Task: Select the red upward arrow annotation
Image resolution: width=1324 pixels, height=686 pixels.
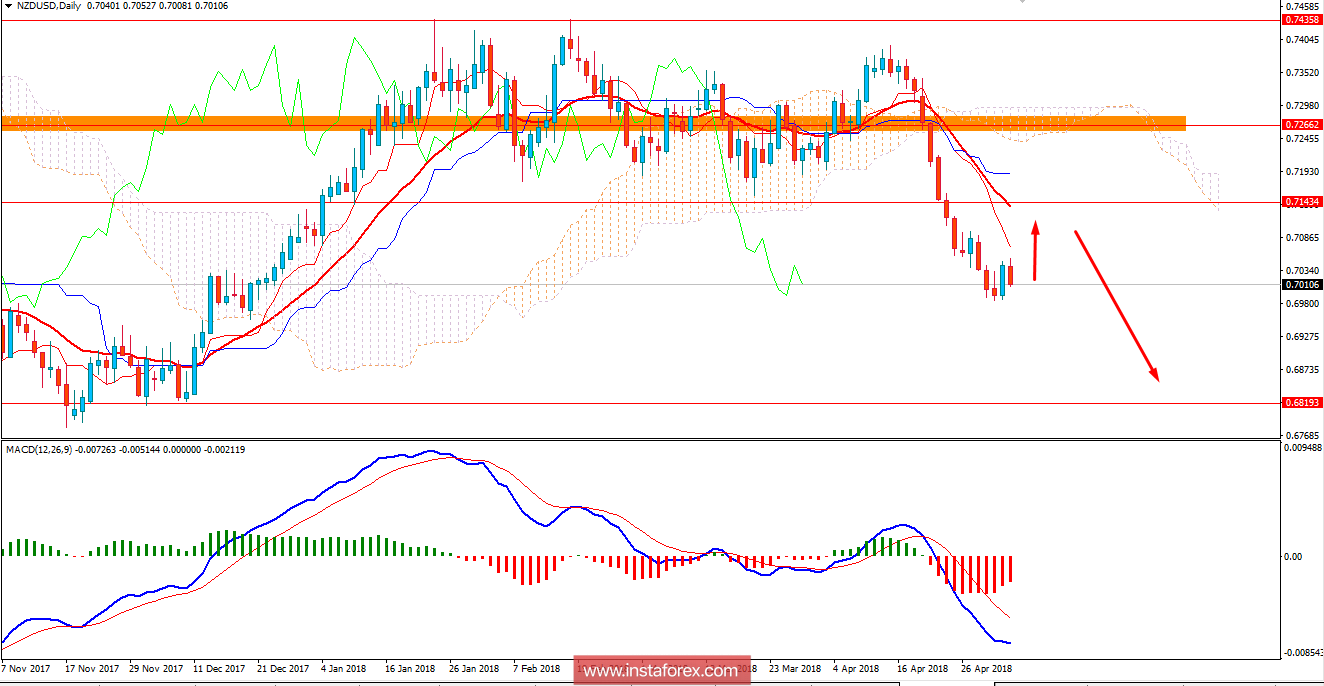Action: pyautogui.click(x=1035, y=247)
